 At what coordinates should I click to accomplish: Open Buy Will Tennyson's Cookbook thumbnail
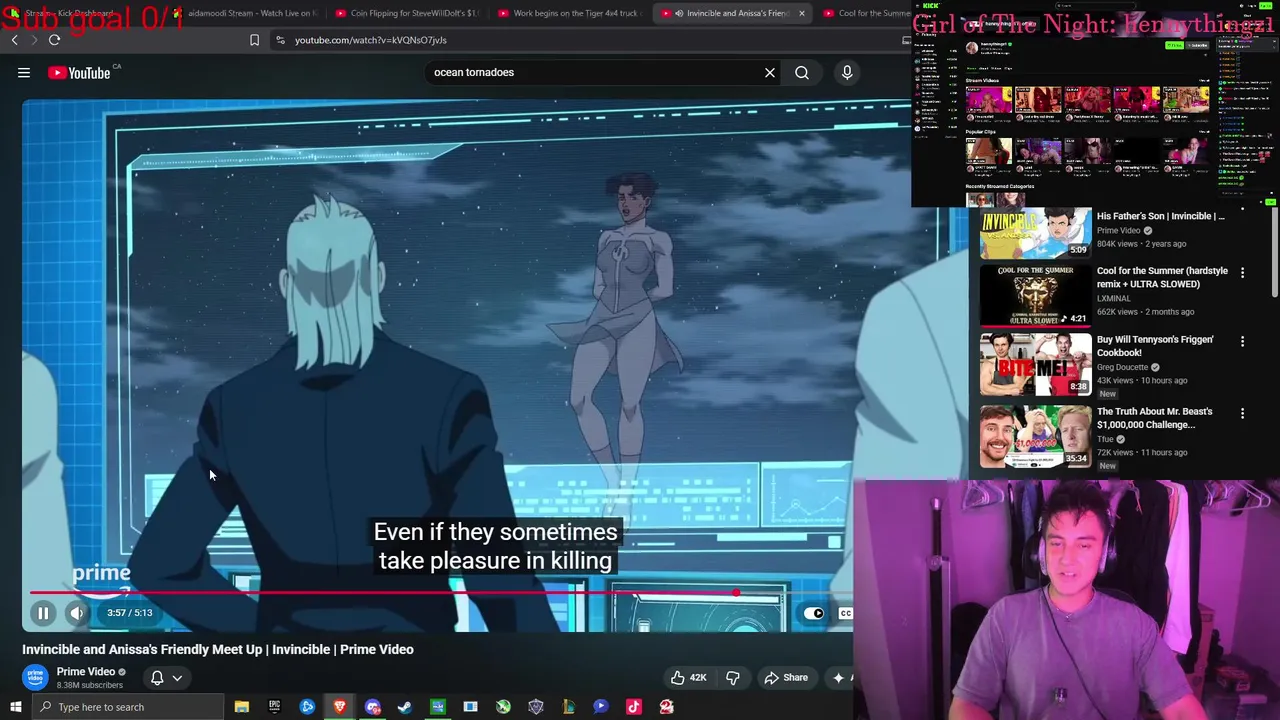1035,365
